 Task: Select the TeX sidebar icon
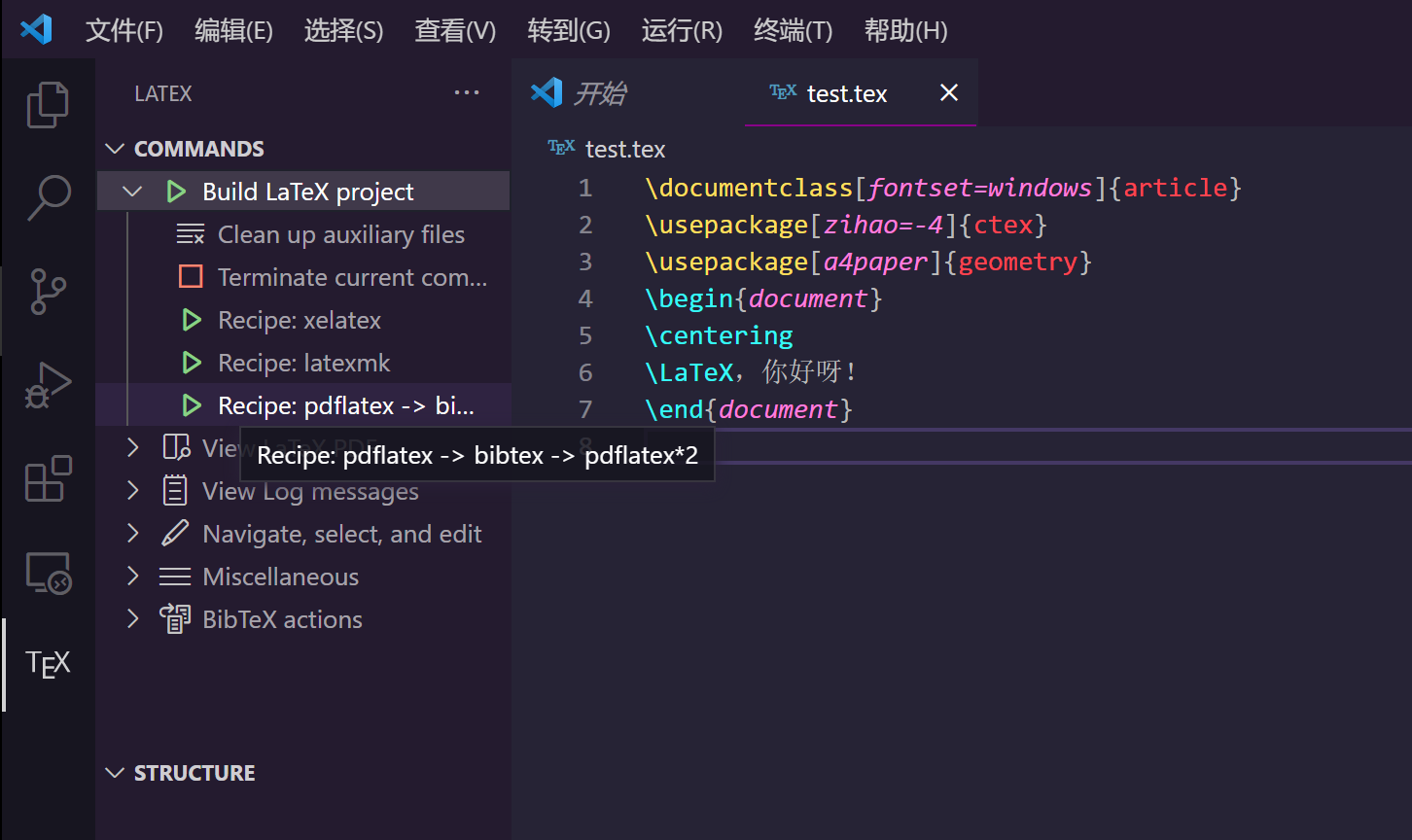click(48, 664)
